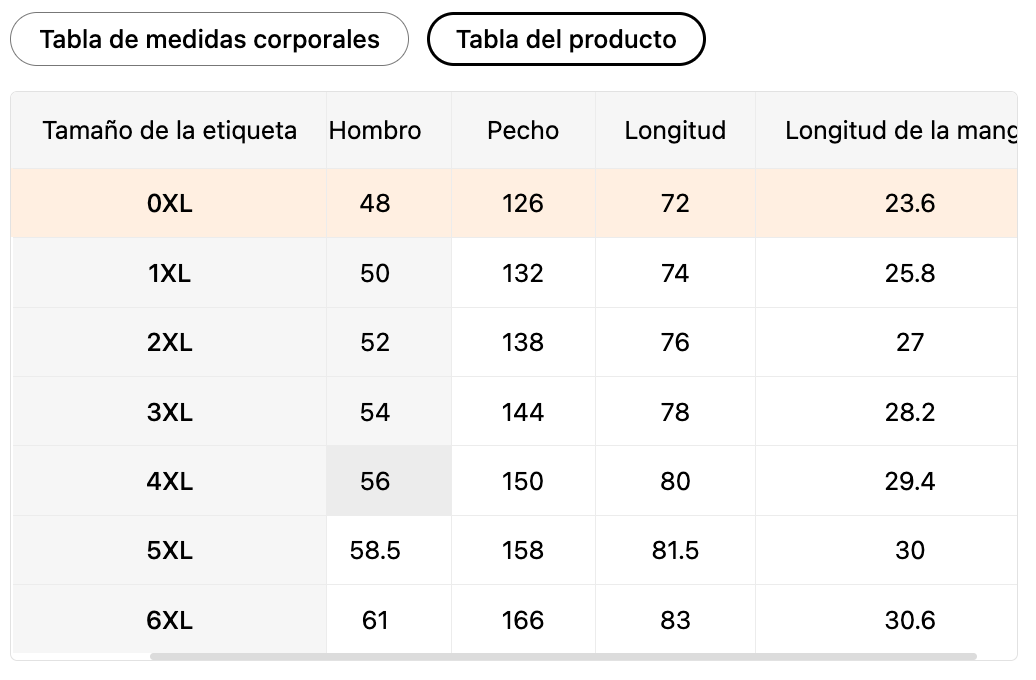1036x680 pixels.
Task: Click the 81.5 length value cell
Action: tap(675, 551)
